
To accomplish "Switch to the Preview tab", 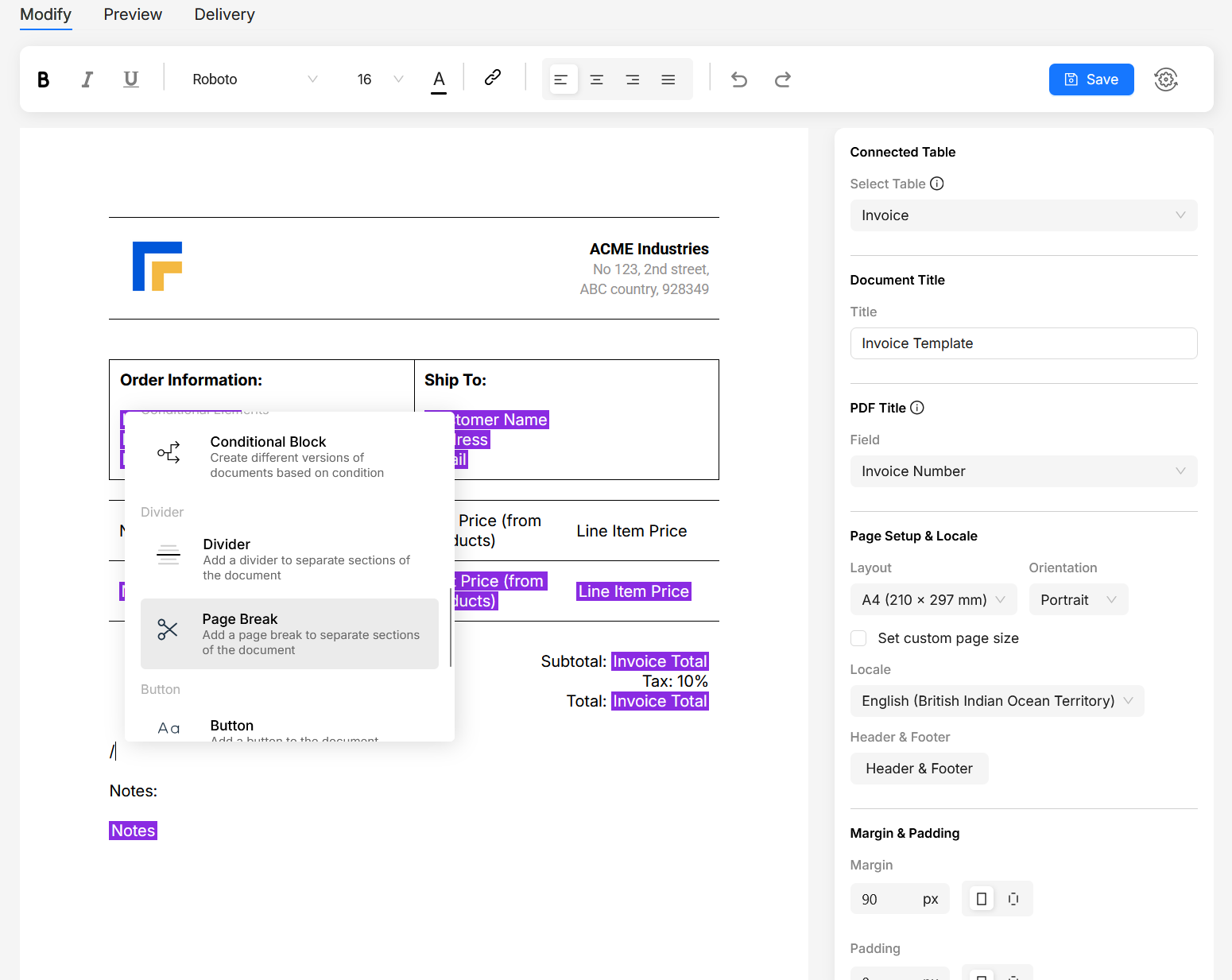I will coord(133,14).
